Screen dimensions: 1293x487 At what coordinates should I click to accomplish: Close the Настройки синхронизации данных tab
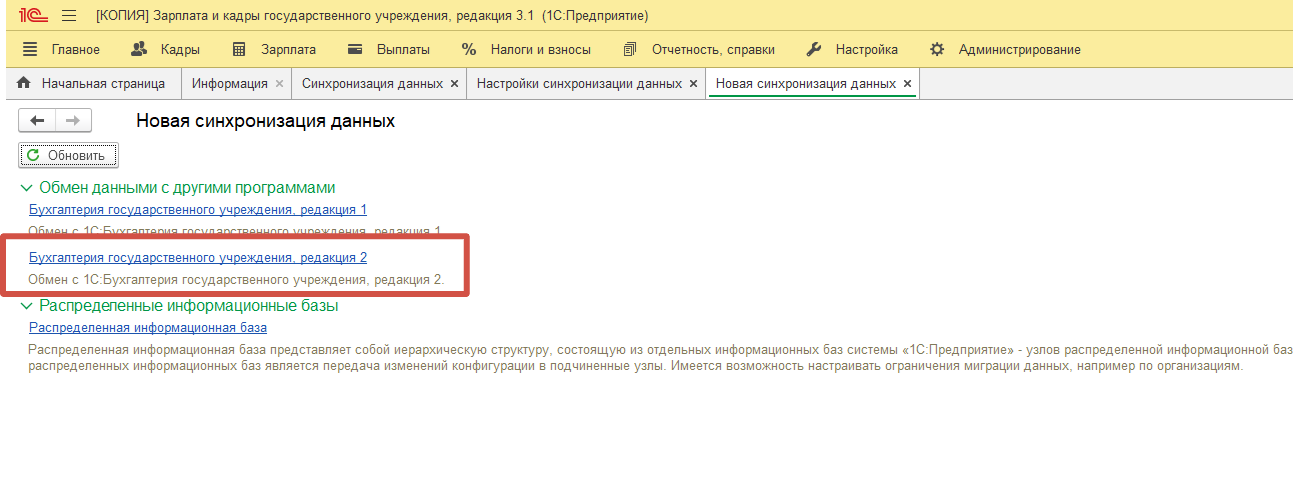(x=693, y=84)
